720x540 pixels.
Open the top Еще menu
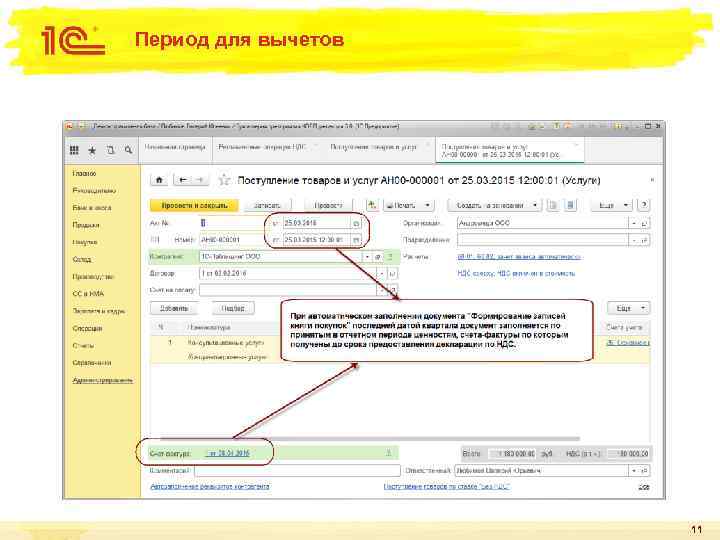(x=612, y=205)
